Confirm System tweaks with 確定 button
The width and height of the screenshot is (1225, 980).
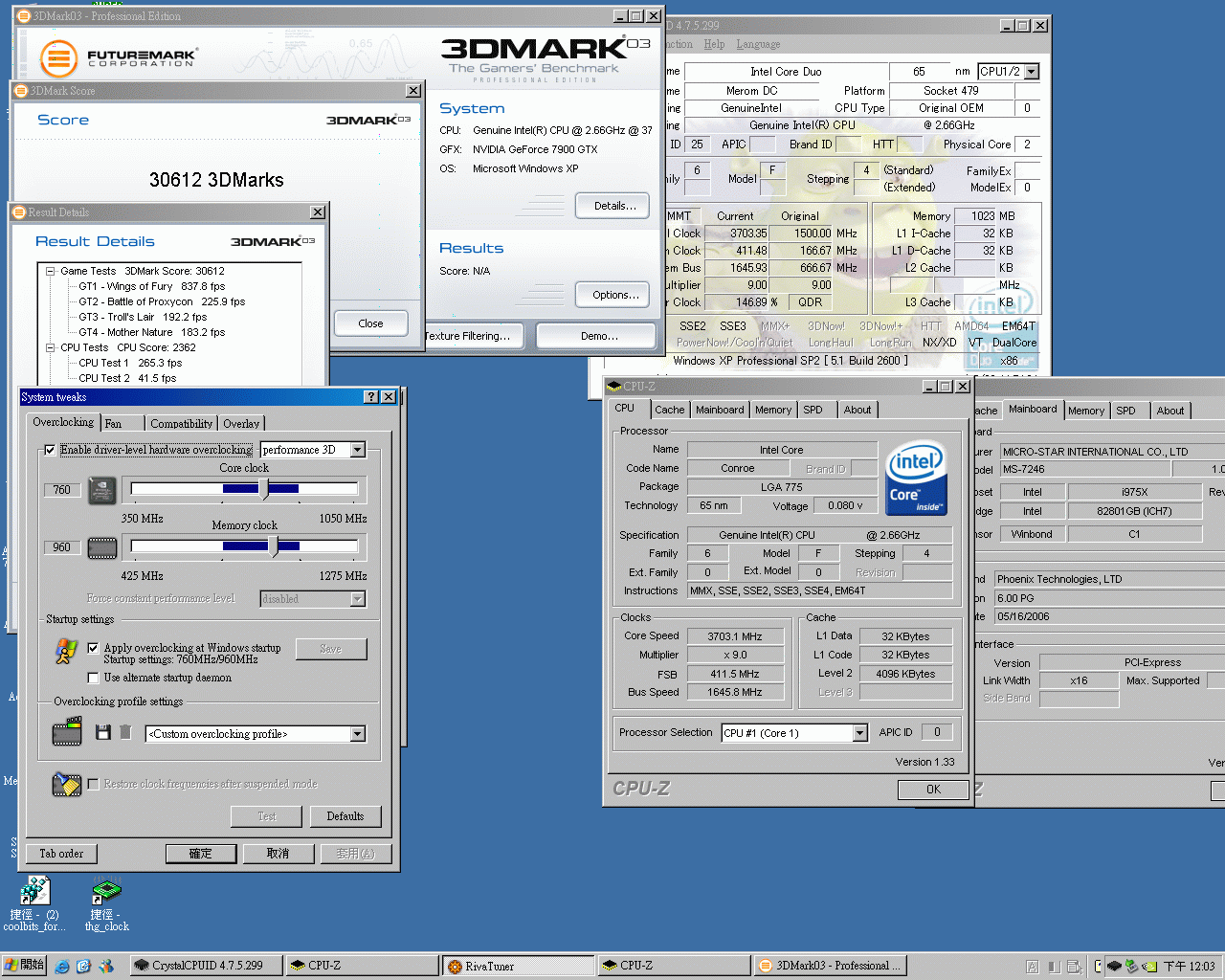coord(200,854)
